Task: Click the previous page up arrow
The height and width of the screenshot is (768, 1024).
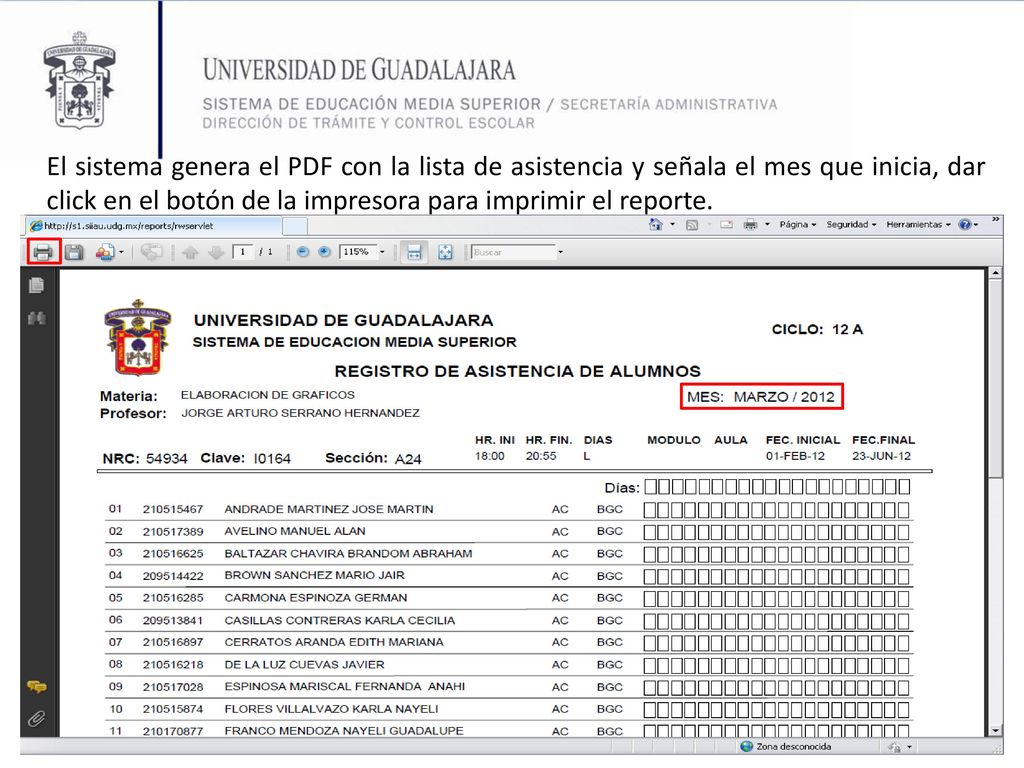Action: [x=190, y=252]
